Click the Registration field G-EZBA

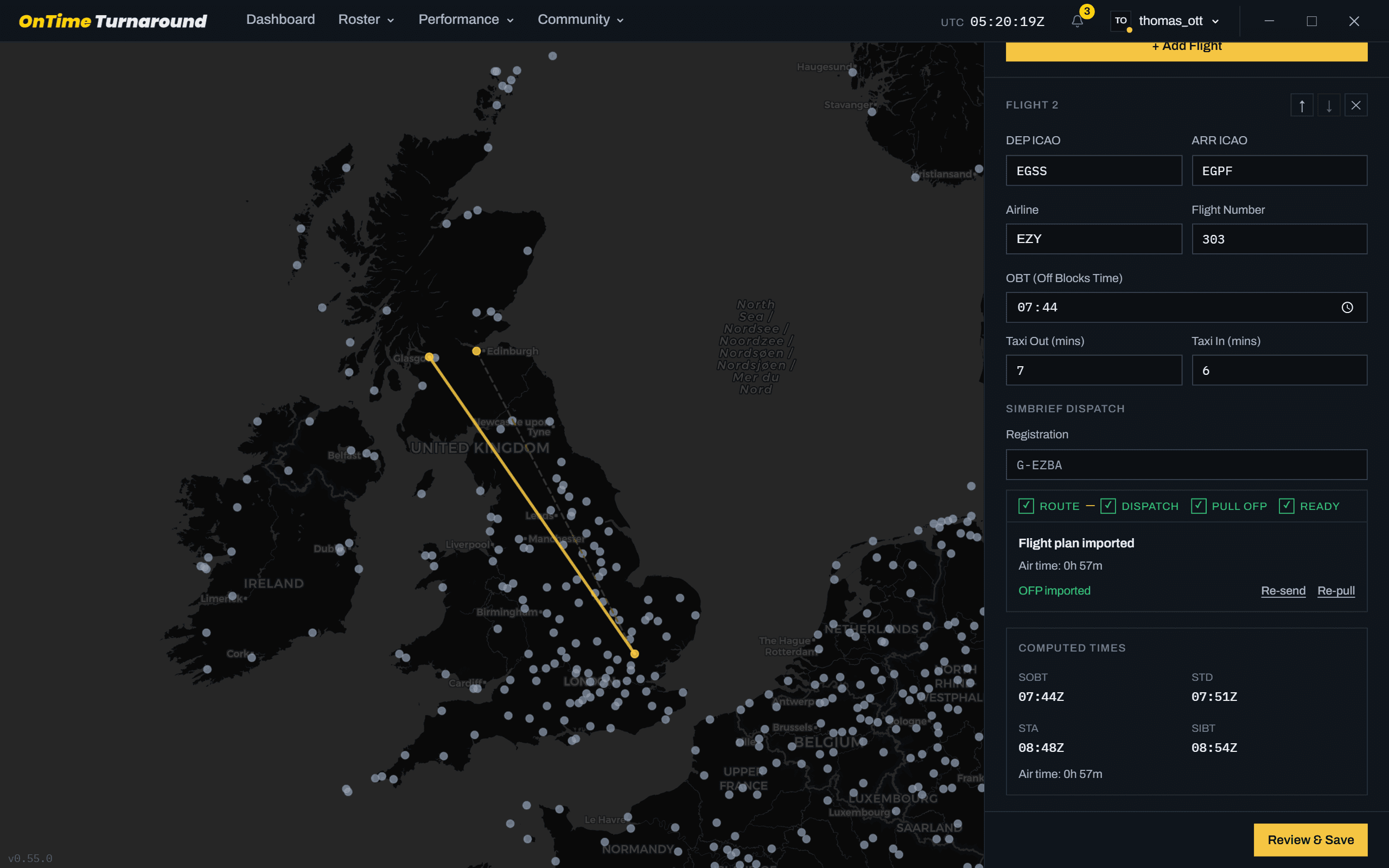point(1187,465)
